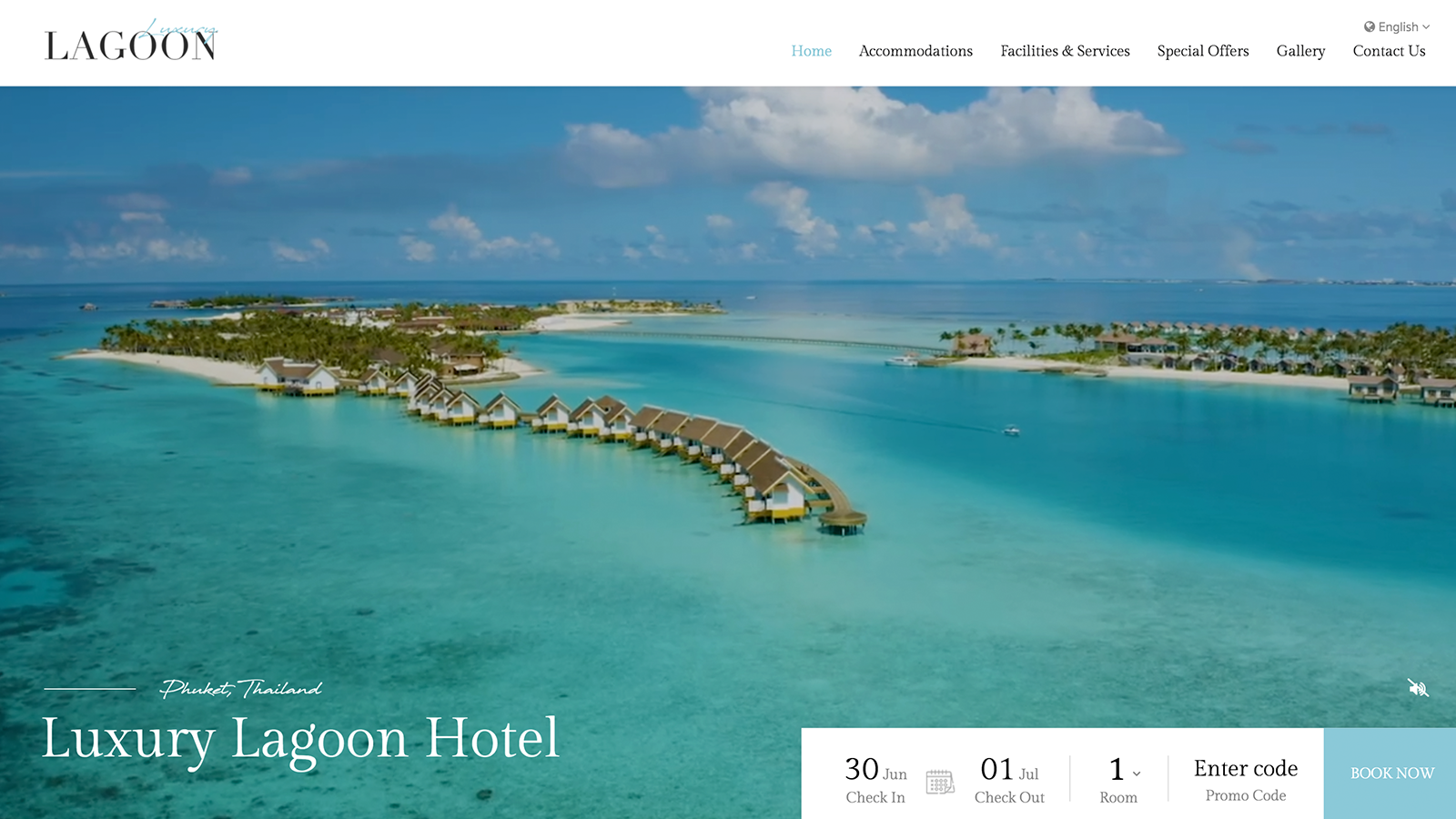Screen dimensions: 1456x819
Task: Click the Promo Code label
Action: coord(1246,795)
